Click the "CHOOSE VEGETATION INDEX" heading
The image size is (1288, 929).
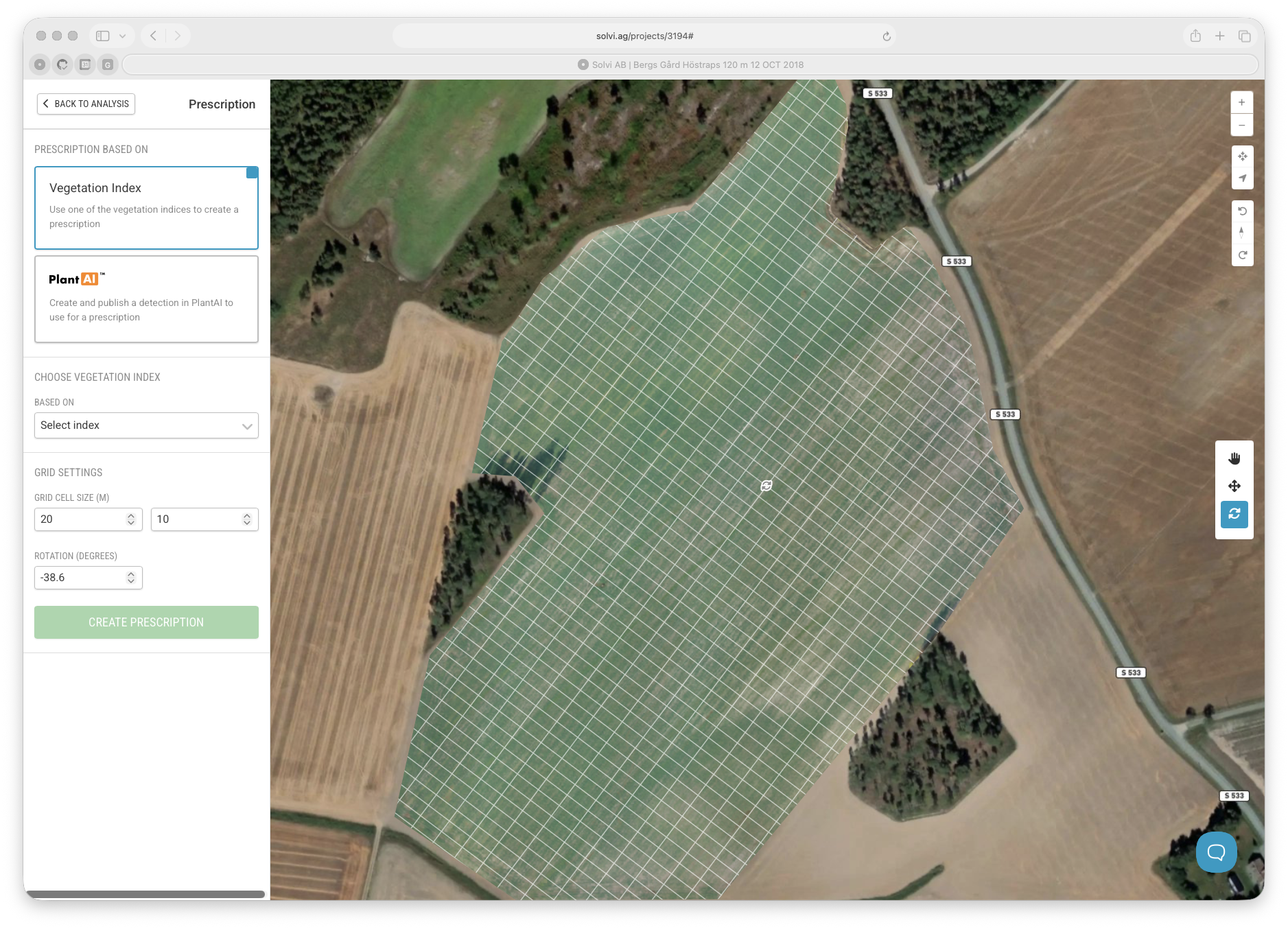coord(97,377)
